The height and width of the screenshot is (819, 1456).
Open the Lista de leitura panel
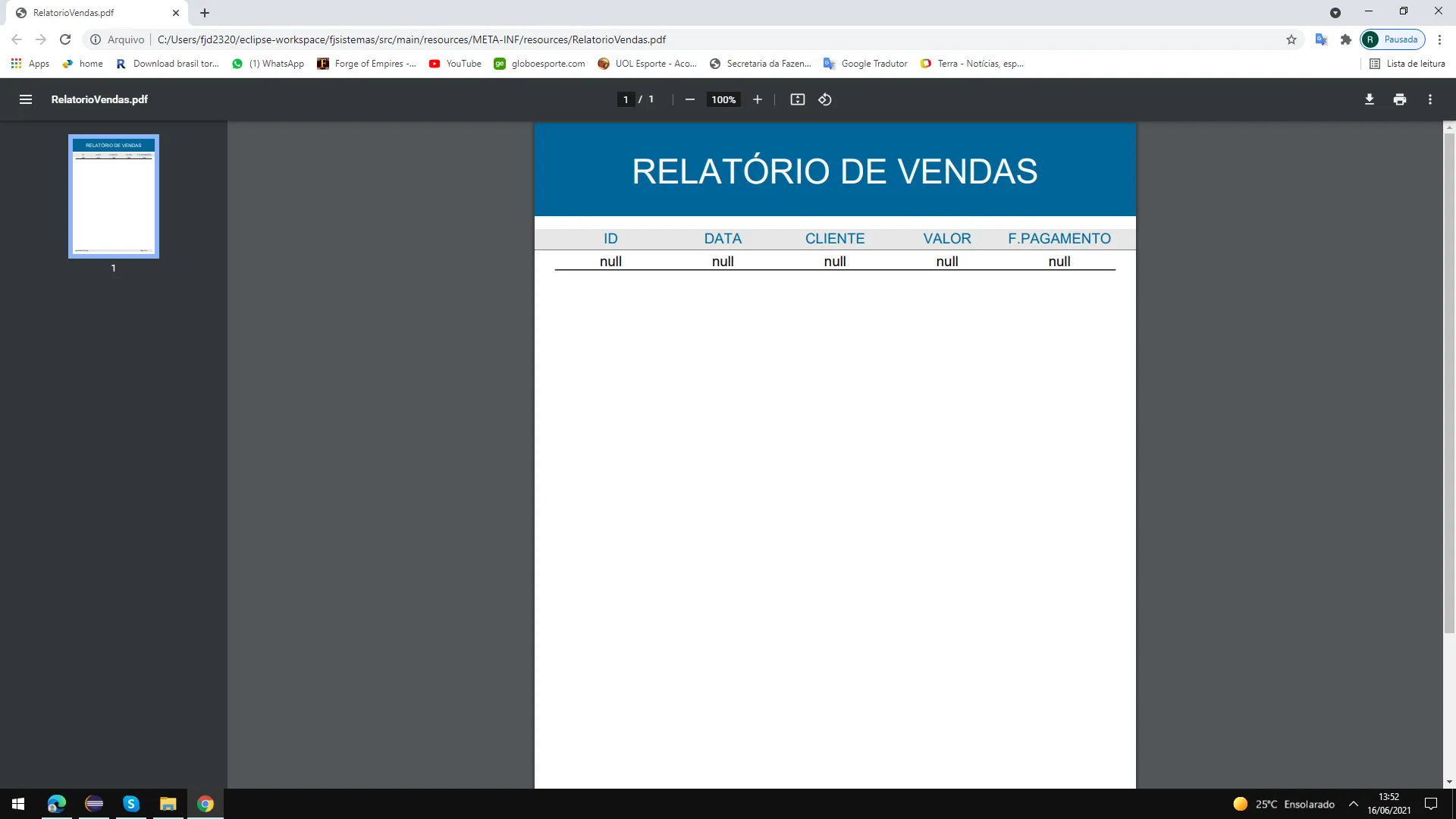pos(1407,64)
